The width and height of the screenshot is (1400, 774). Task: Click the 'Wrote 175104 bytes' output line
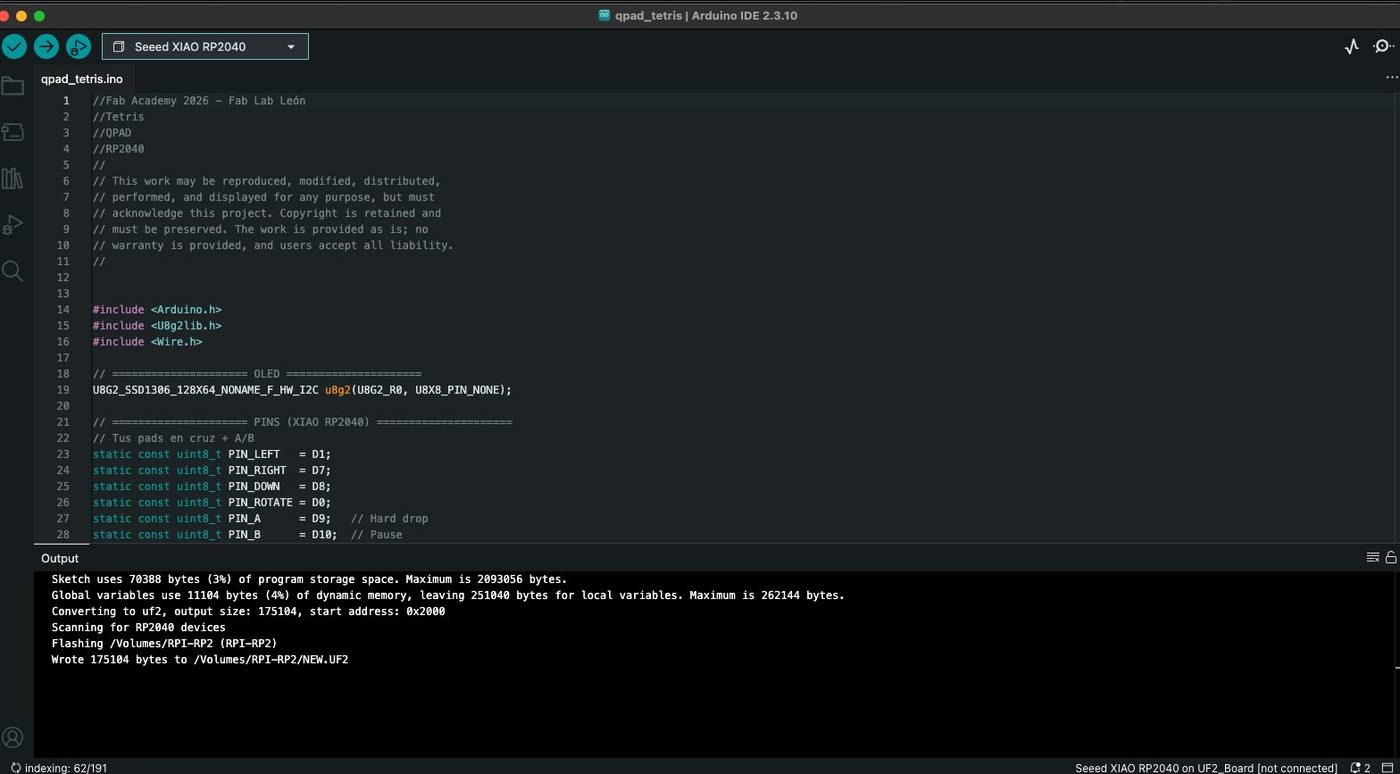click(200, 659)
